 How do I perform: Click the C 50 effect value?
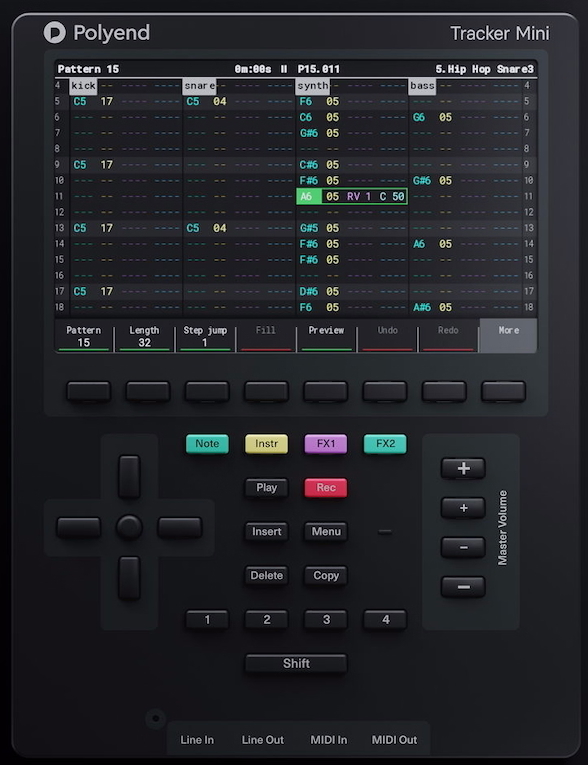click(392, 197)
